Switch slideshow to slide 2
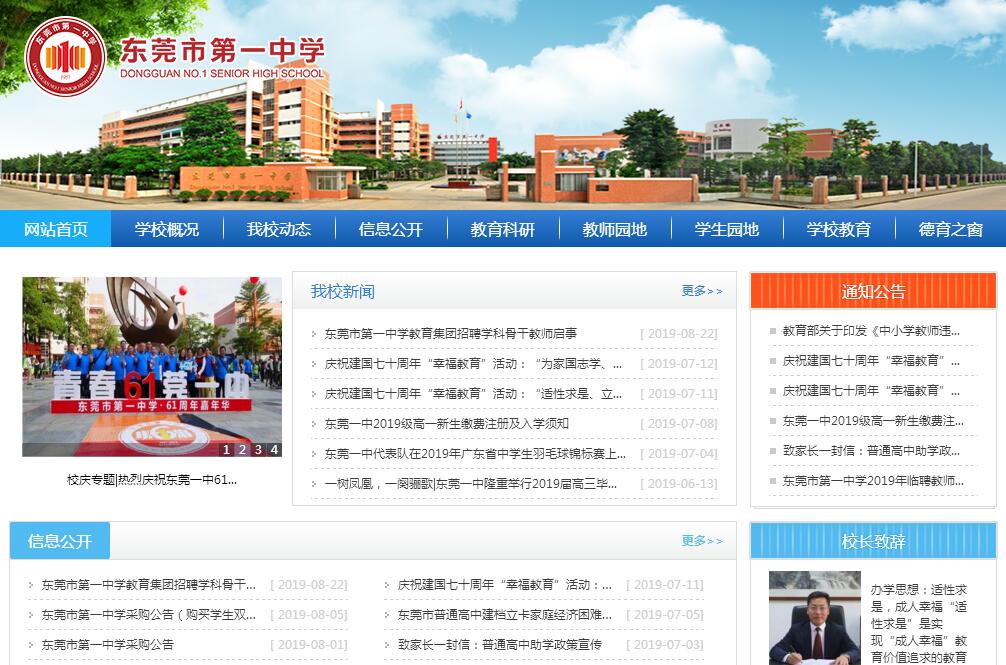The height and width of the screenshot is (665, 1006). click(243, 450)
